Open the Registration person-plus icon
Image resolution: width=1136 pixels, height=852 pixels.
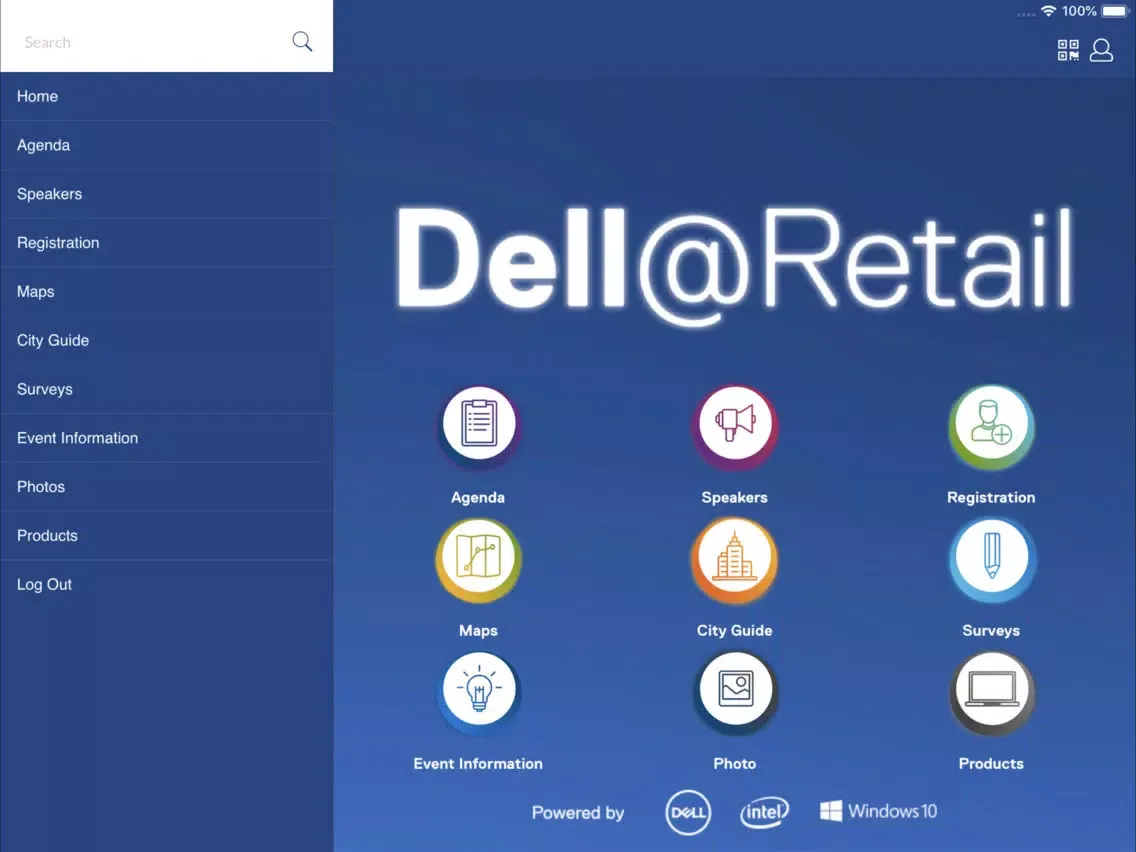pyautogui.click(x=991, y=425)
